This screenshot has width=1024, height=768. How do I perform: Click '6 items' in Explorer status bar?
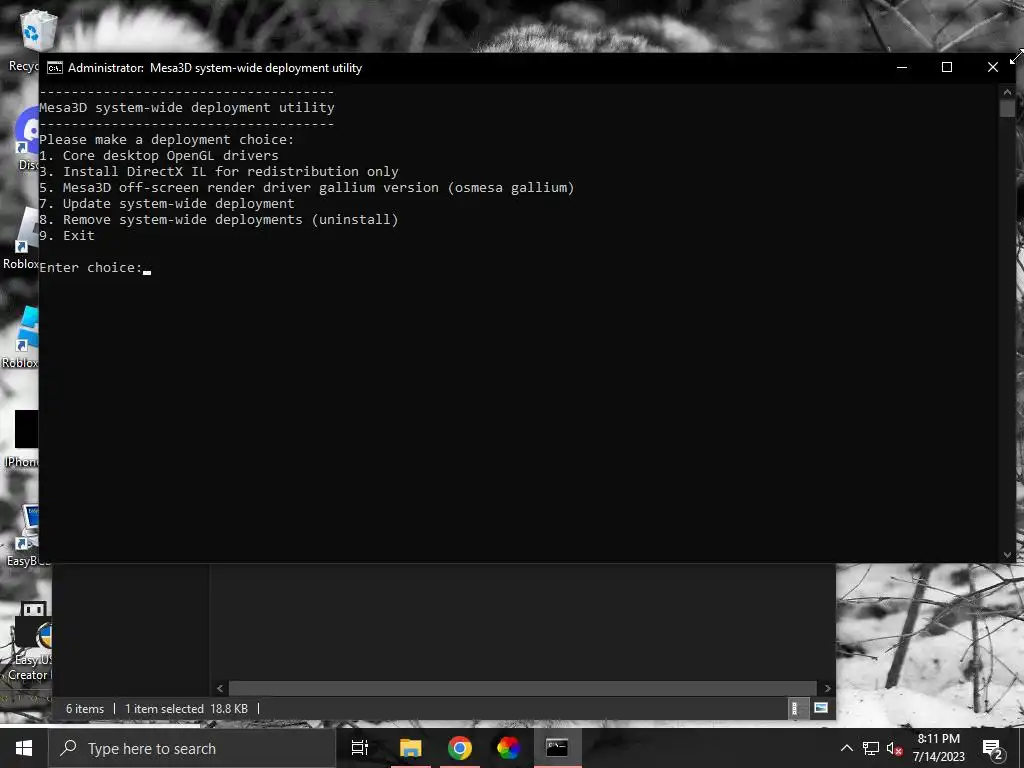[x=85, y=709]
